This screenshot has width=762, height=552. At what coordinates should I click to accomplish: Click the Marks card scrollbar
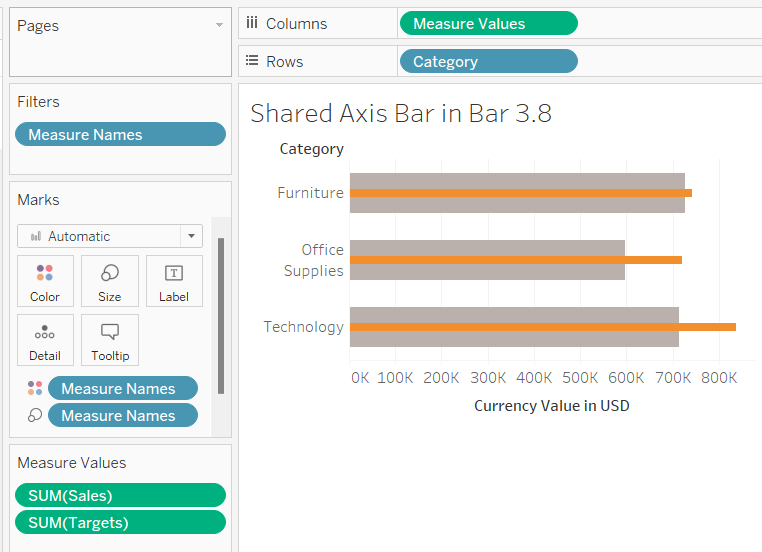221,316
